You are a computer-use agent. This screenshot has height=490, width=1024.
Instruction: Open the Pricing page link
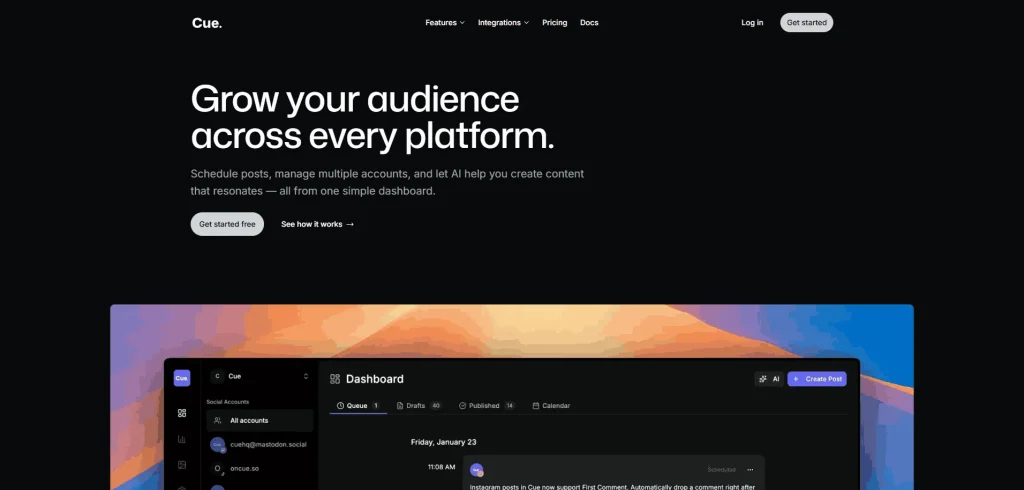pos(554,22)
